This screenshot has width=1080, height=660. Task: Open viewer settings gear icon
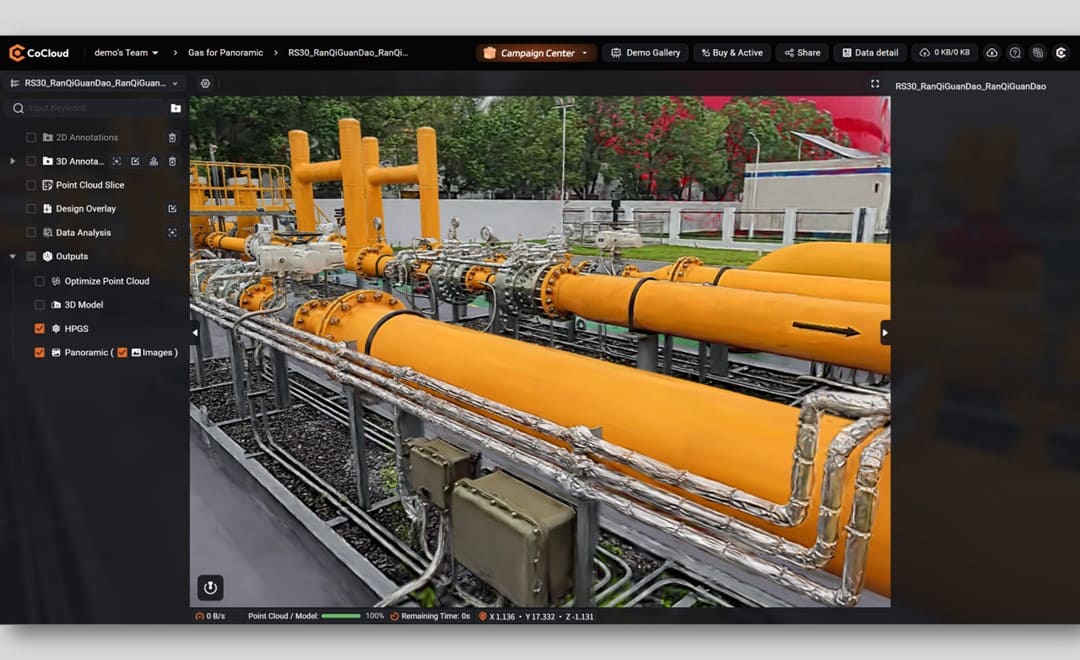click(x=205, y=83)
